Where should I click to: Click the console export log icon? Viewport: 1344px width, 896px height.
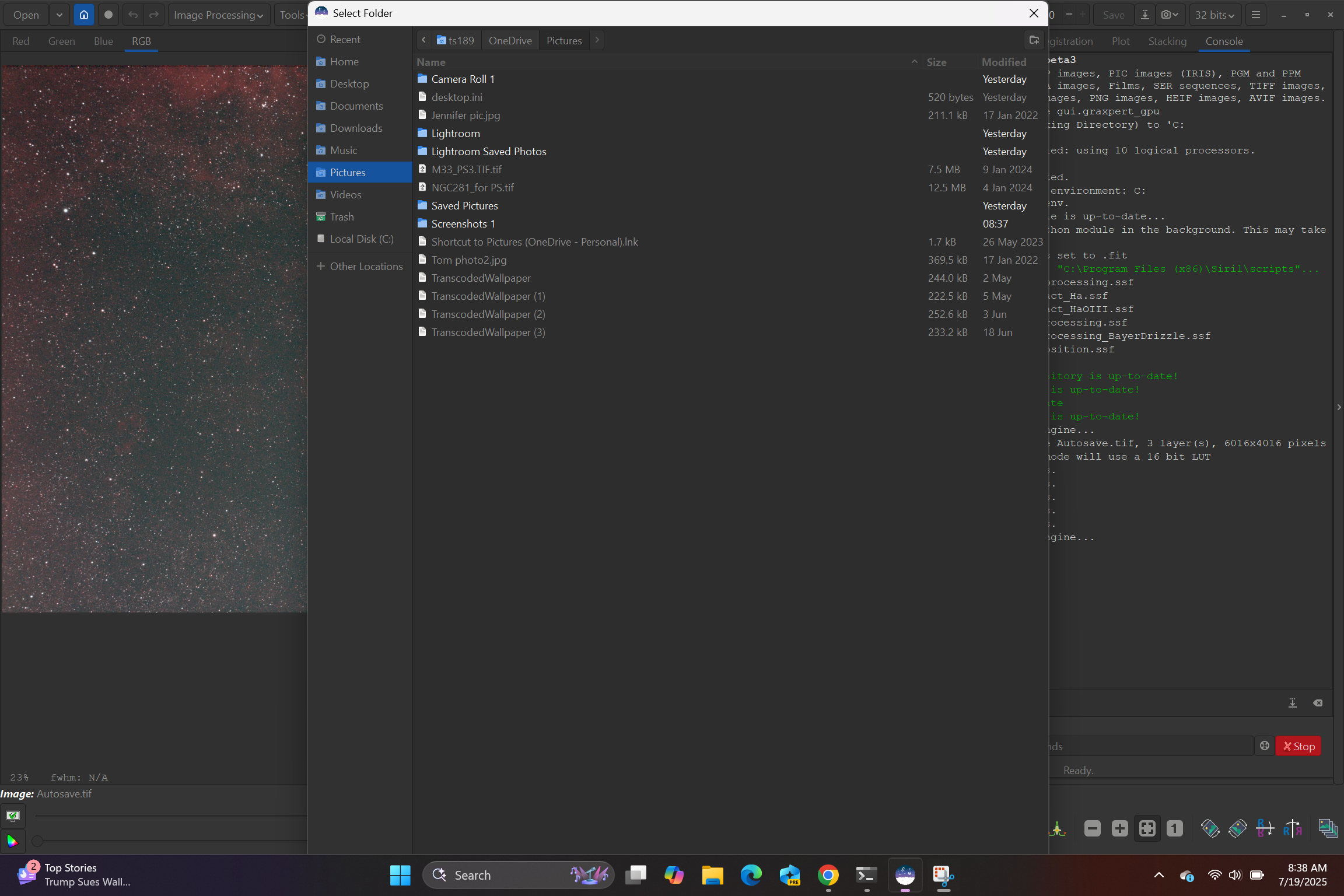pos(1293,703)
